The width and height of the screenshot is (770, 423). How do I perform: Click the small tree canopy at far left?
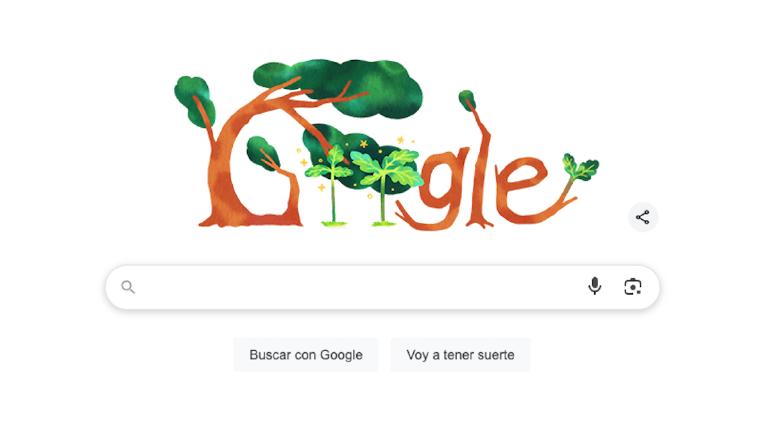pyautogui.click(x=194, y=100)
